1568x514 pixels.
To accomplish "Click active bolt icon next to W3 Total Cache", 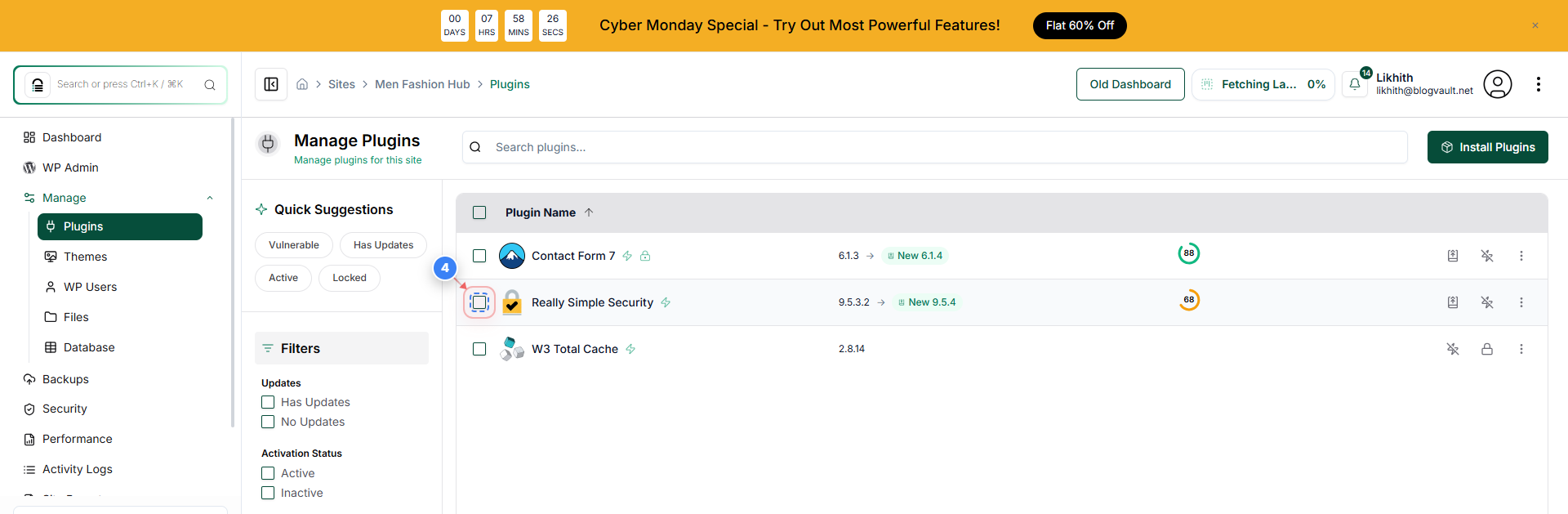I will click(630, 349).
